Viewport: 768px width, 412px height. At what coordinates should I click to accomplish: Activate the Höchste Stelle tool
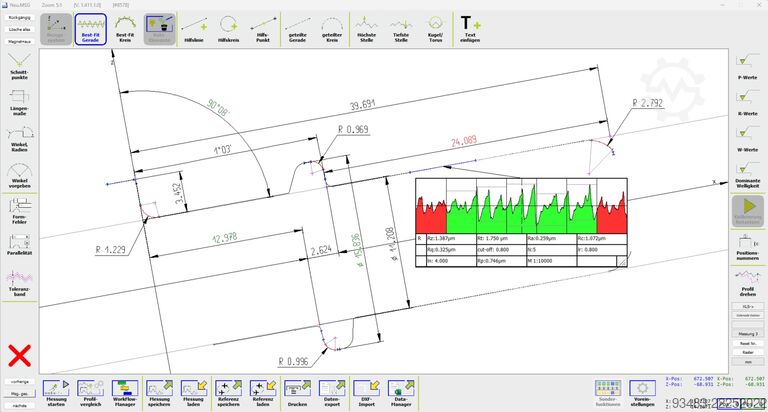[x=366, y=29]
